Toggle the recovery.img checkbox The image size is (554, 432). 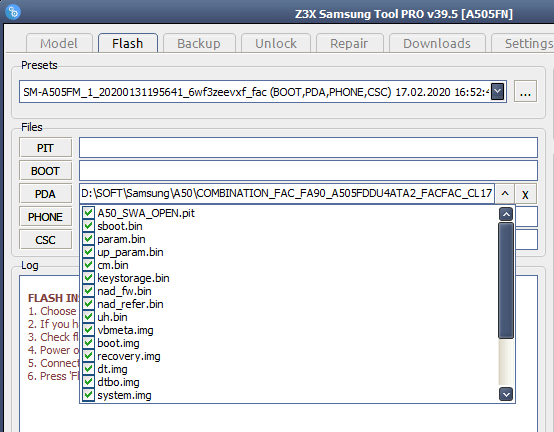coord(88,356)
